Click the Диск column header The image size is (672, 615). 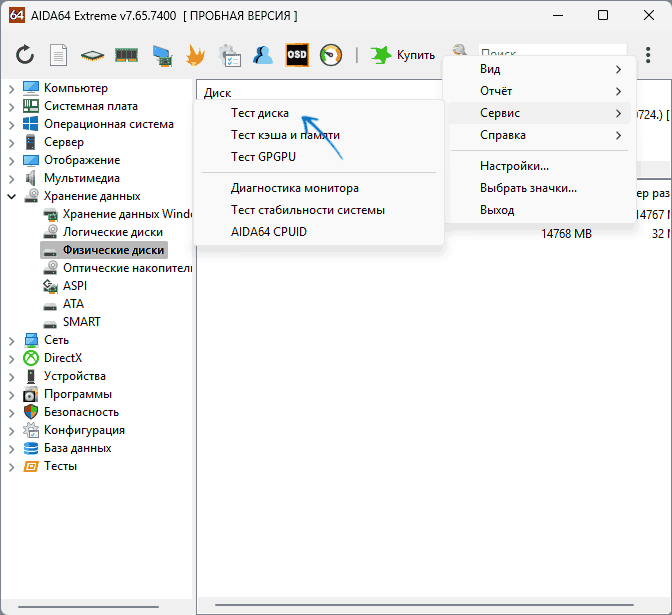(217, 93)
